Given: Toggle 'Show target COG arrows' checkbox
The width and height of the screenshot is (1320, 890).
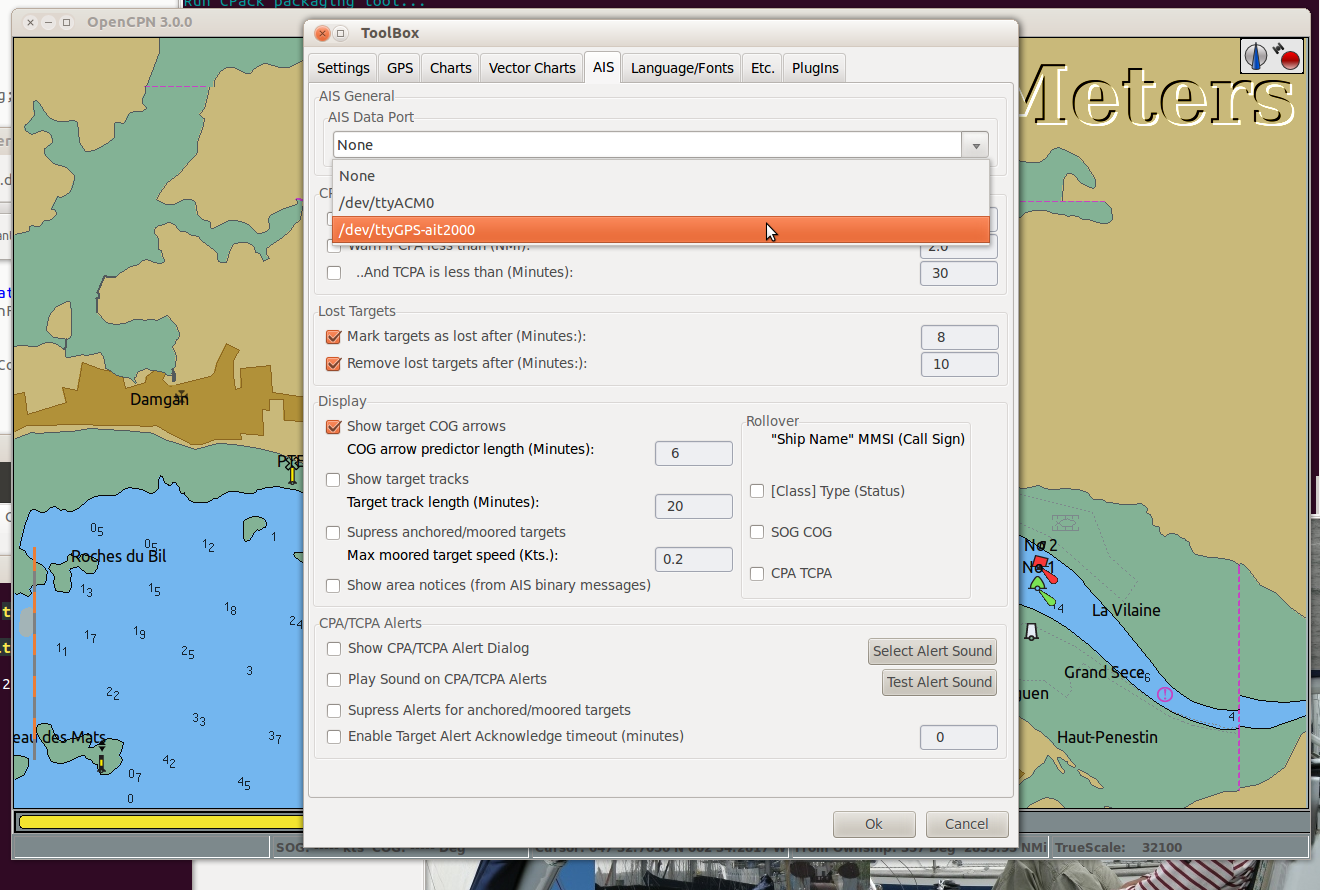Looking at the screenshot, I should pyautogui.click(x=334, y=427).
